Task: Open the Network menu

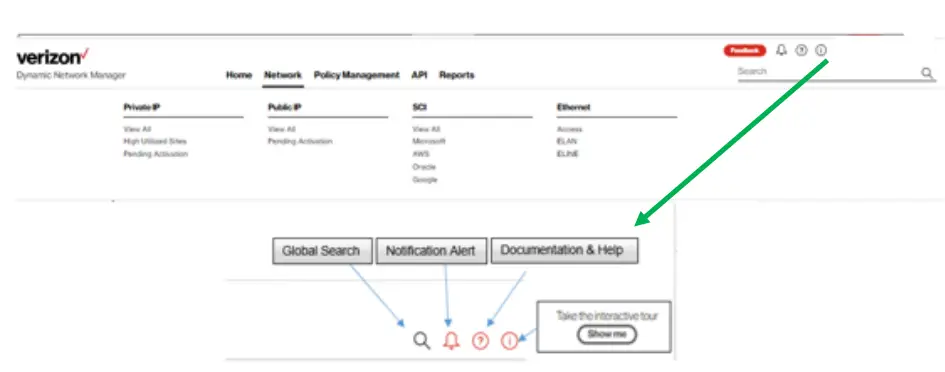Action: pyautogui.click(x=283, y=75)
